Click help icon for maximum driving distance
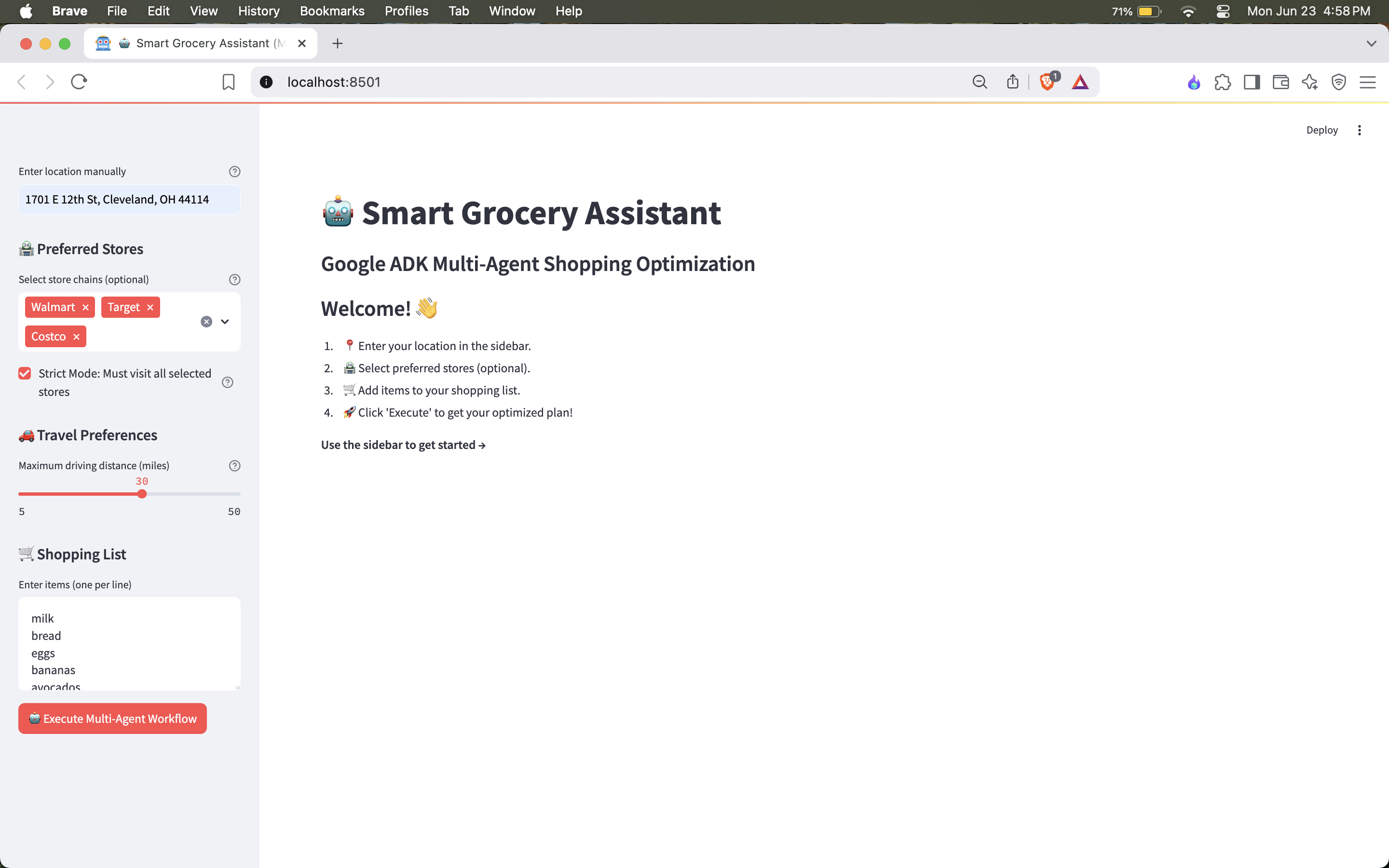Viewport: 1389px width, 868px height. coord(234,465)
